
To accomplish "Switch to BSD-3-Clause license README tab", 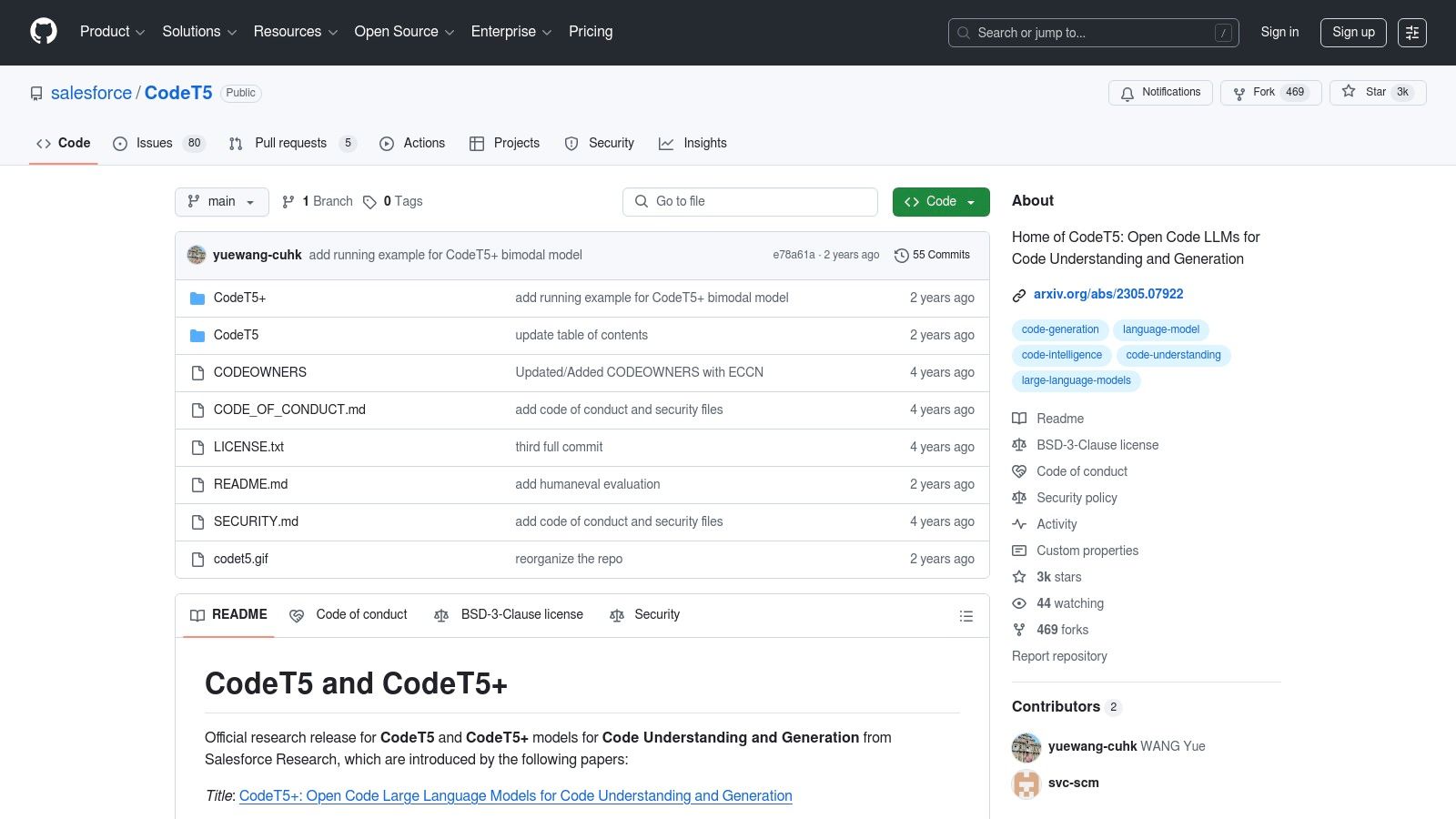I will click(x=509, y=615).
